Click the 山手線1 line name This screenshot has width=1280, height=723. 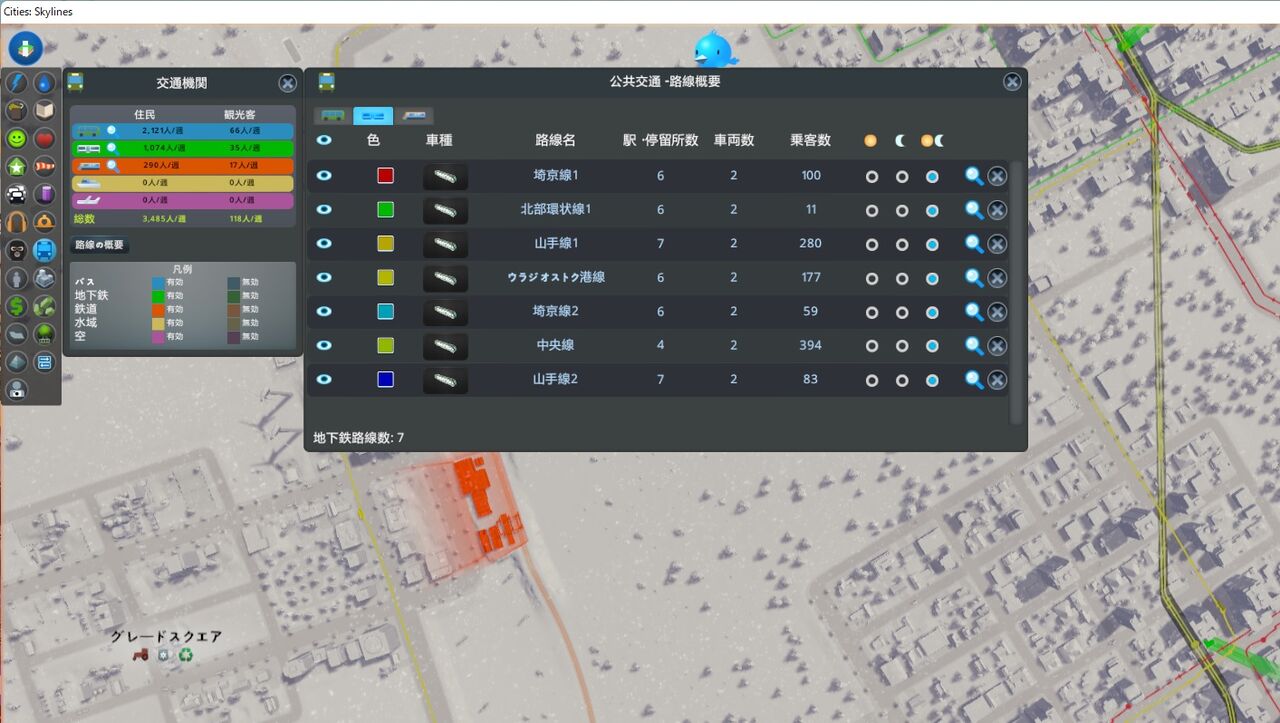555,244
